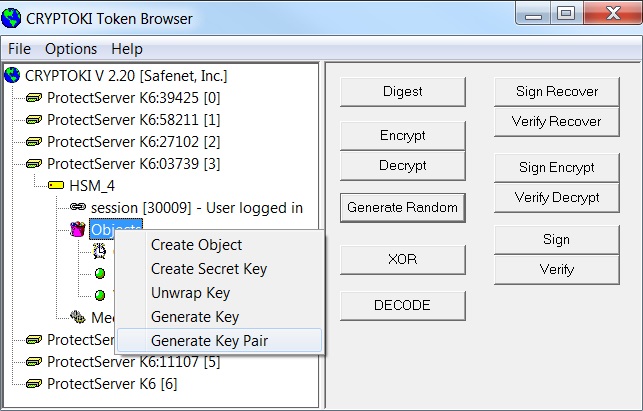Click the session chain-link icon
The width and height of the screenshot is (643, 411).
pos(78,207)
